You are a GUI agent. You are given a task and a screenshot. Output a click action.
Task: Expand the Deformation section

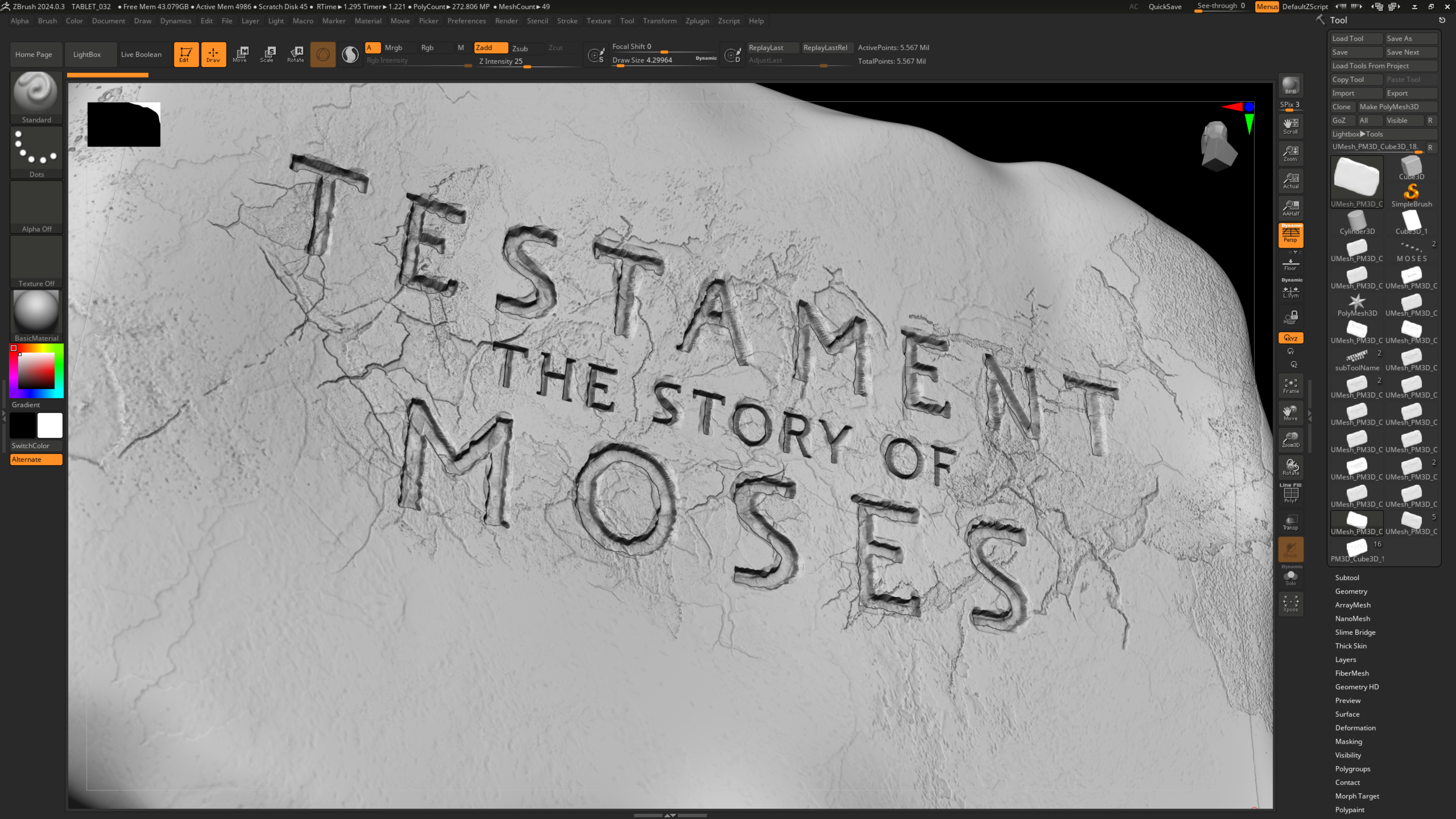pos(1355,728)
